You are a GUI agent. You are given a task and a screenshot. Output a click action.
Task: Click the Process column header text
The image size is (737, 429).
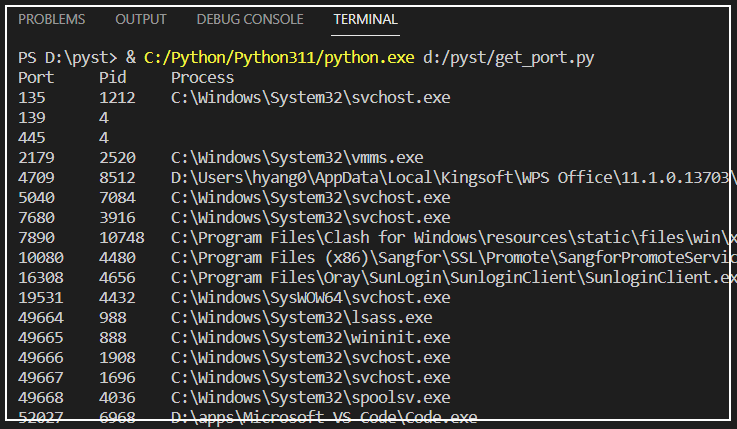coord(202,78)
